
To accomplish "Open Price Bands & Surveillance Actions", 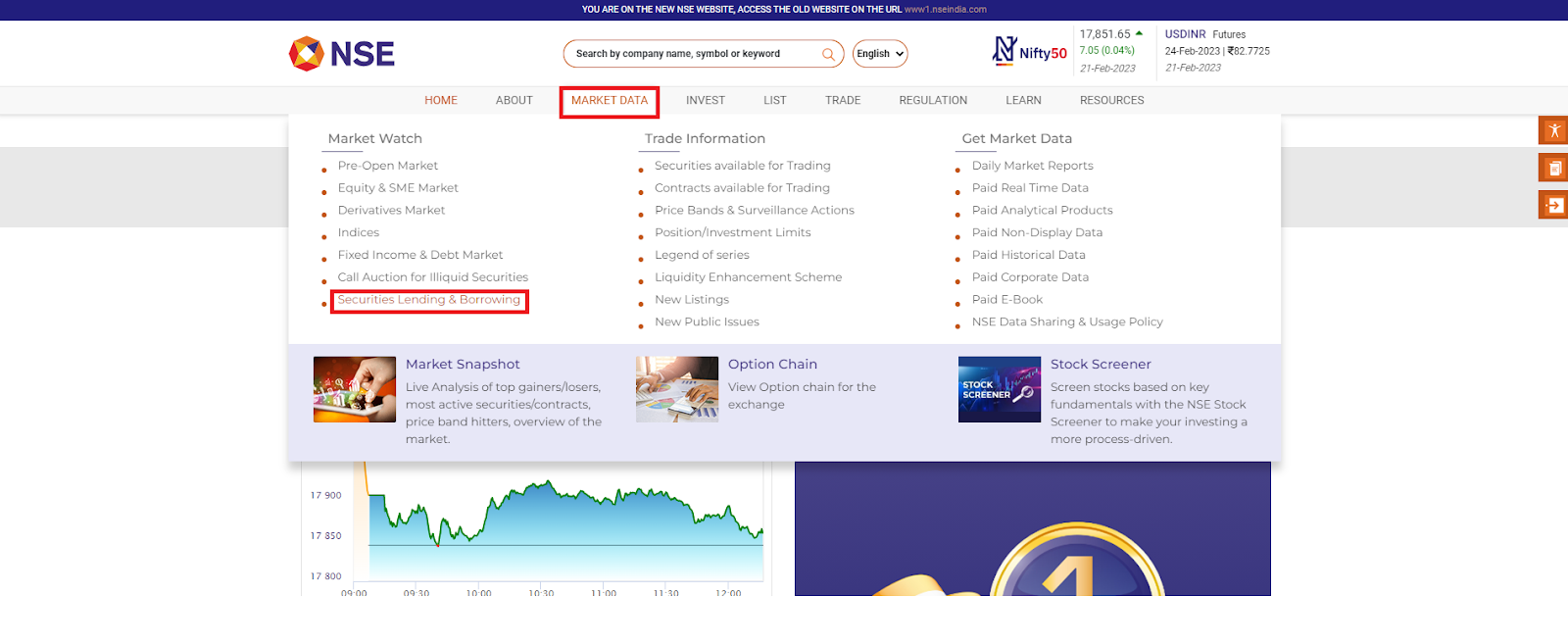I will point(755,211).
